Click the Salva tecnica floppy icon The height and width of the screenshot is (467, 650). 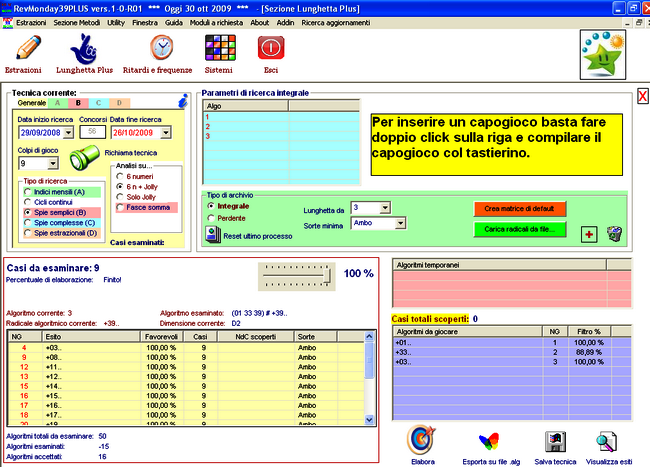click(555, 442)
